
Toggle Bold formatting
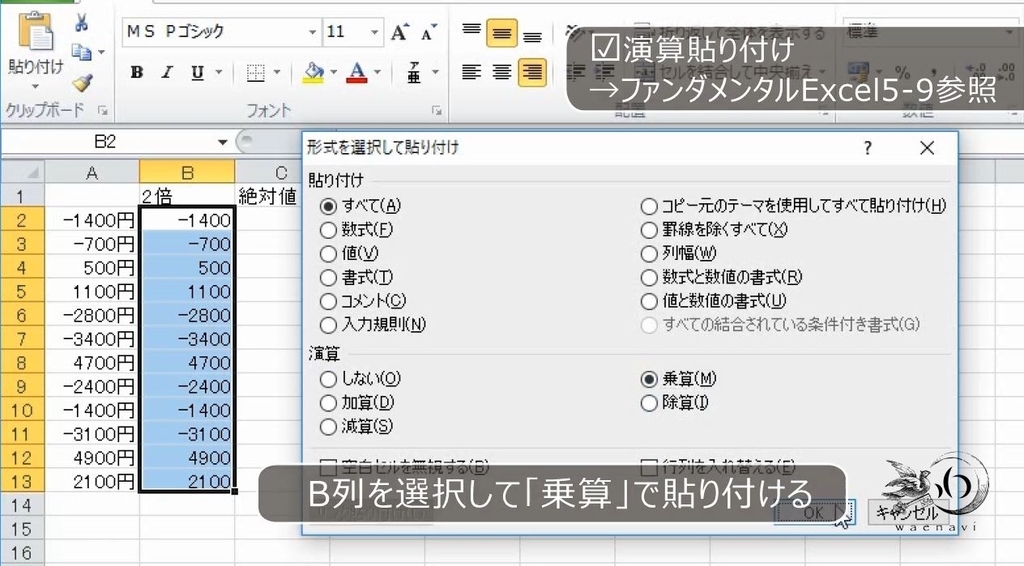pos(136,72)
